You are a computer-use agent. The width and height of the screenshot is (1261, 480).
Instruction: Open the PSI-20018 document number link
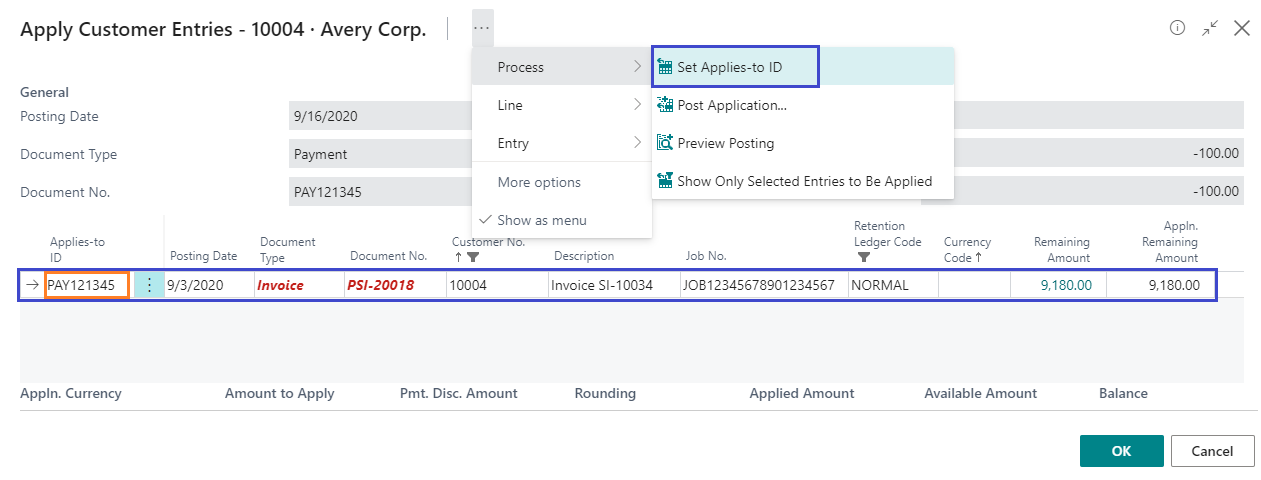tap(380, 285)
